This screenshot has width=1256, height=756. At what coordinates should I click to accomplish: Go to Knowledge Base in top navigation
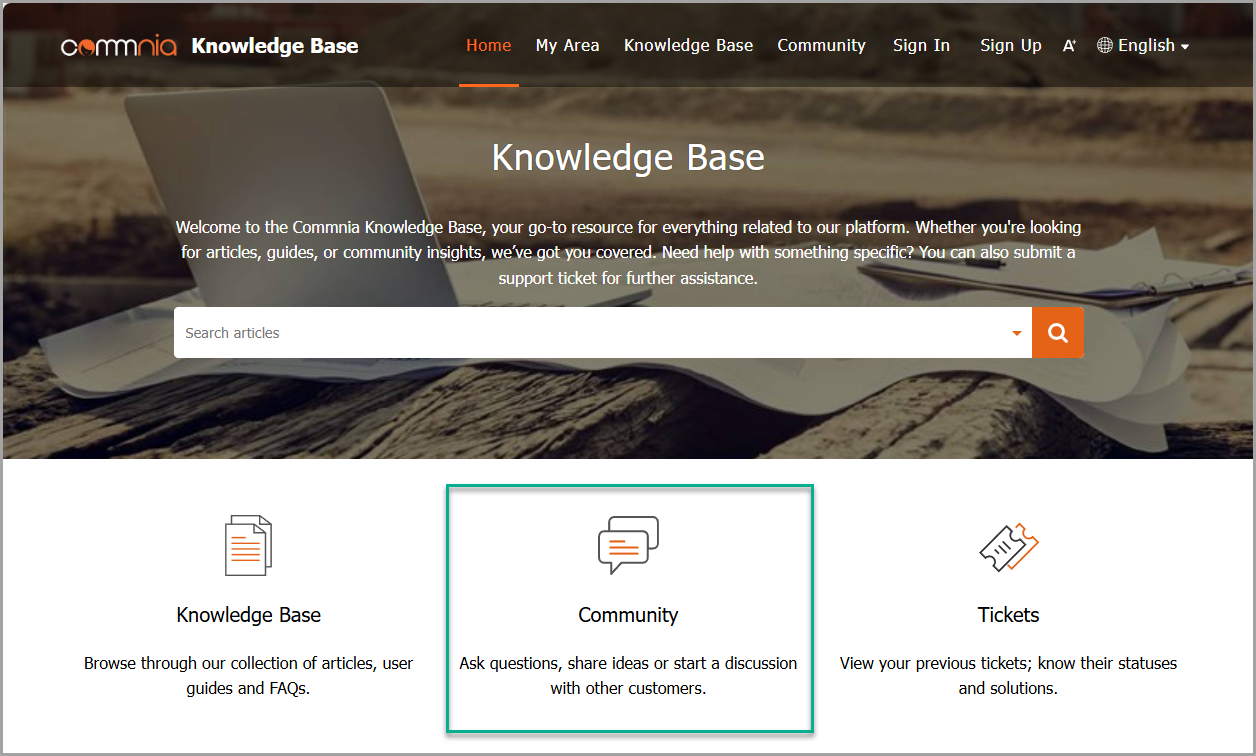coord(688,45)
